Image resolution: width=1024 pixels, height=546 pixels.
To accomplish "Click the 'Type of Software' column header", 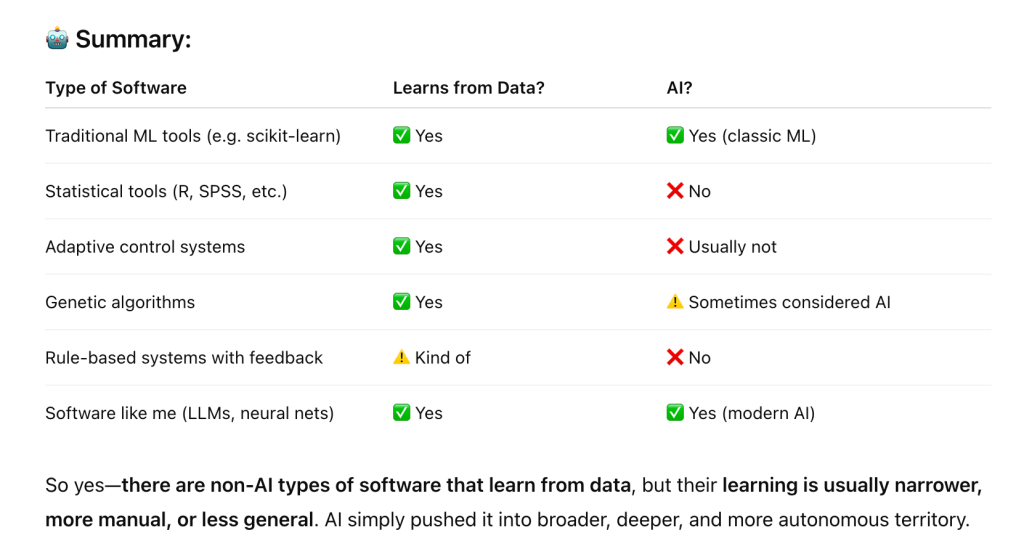I will click(x=116, y=88).
